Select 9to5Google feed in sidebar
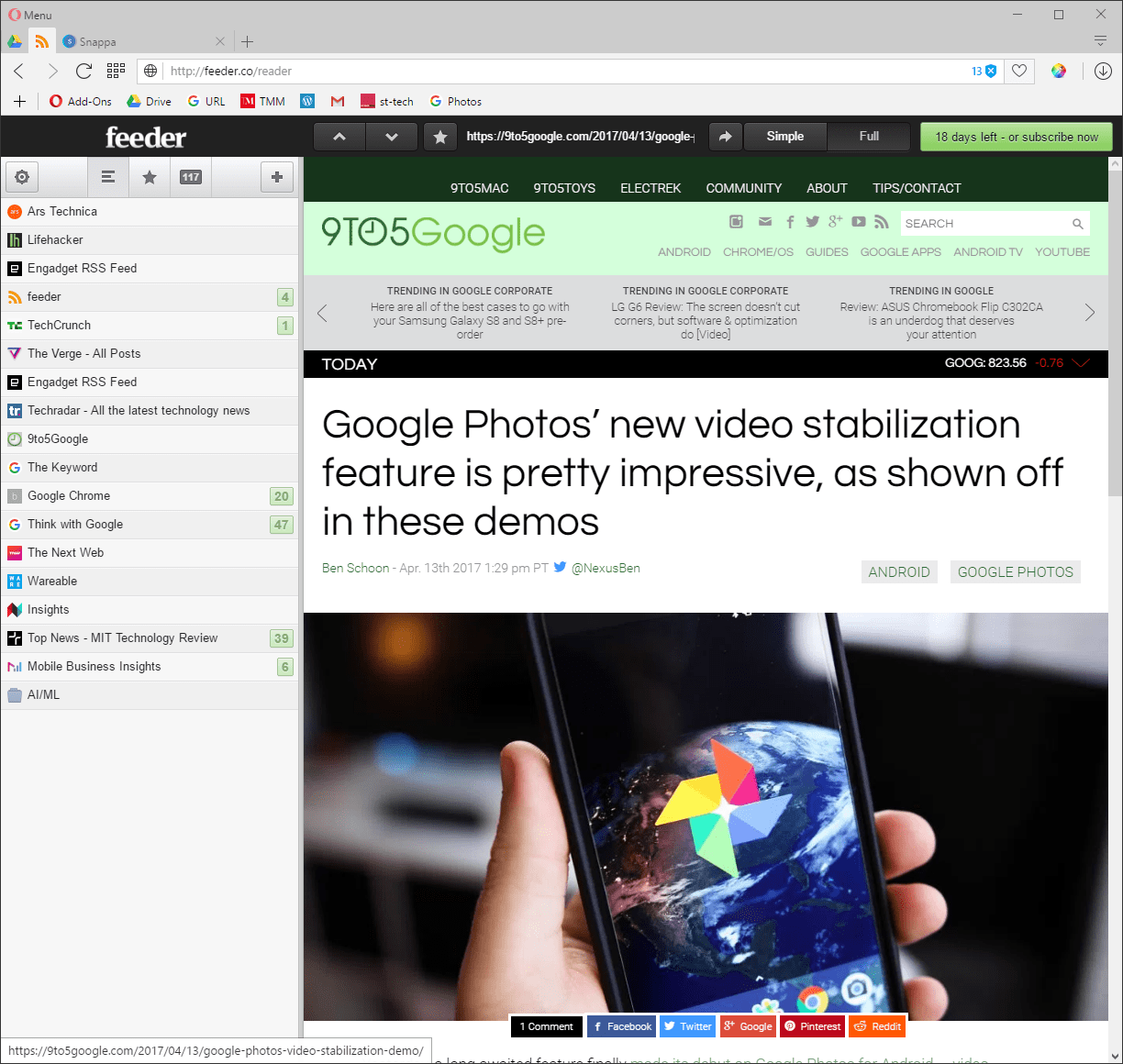This screenshot has height=1064, width=1123. (x=150, y=439)
